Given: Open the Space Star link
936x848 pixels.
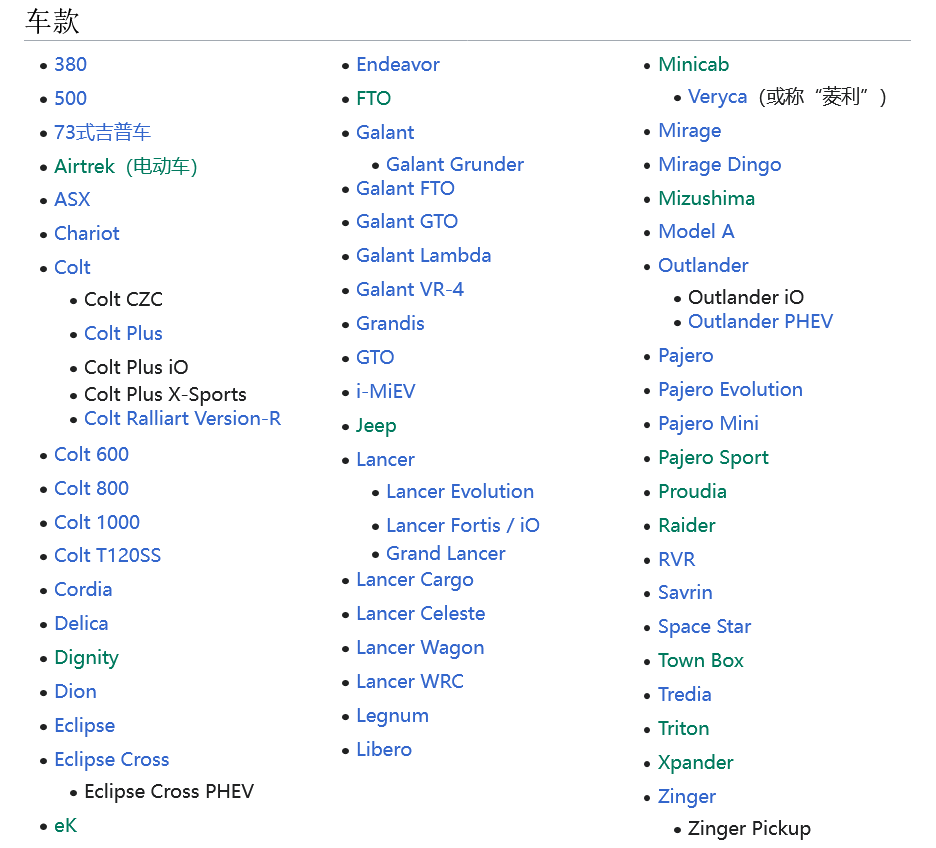Looking at the screenshot, I should pos(704,627).
